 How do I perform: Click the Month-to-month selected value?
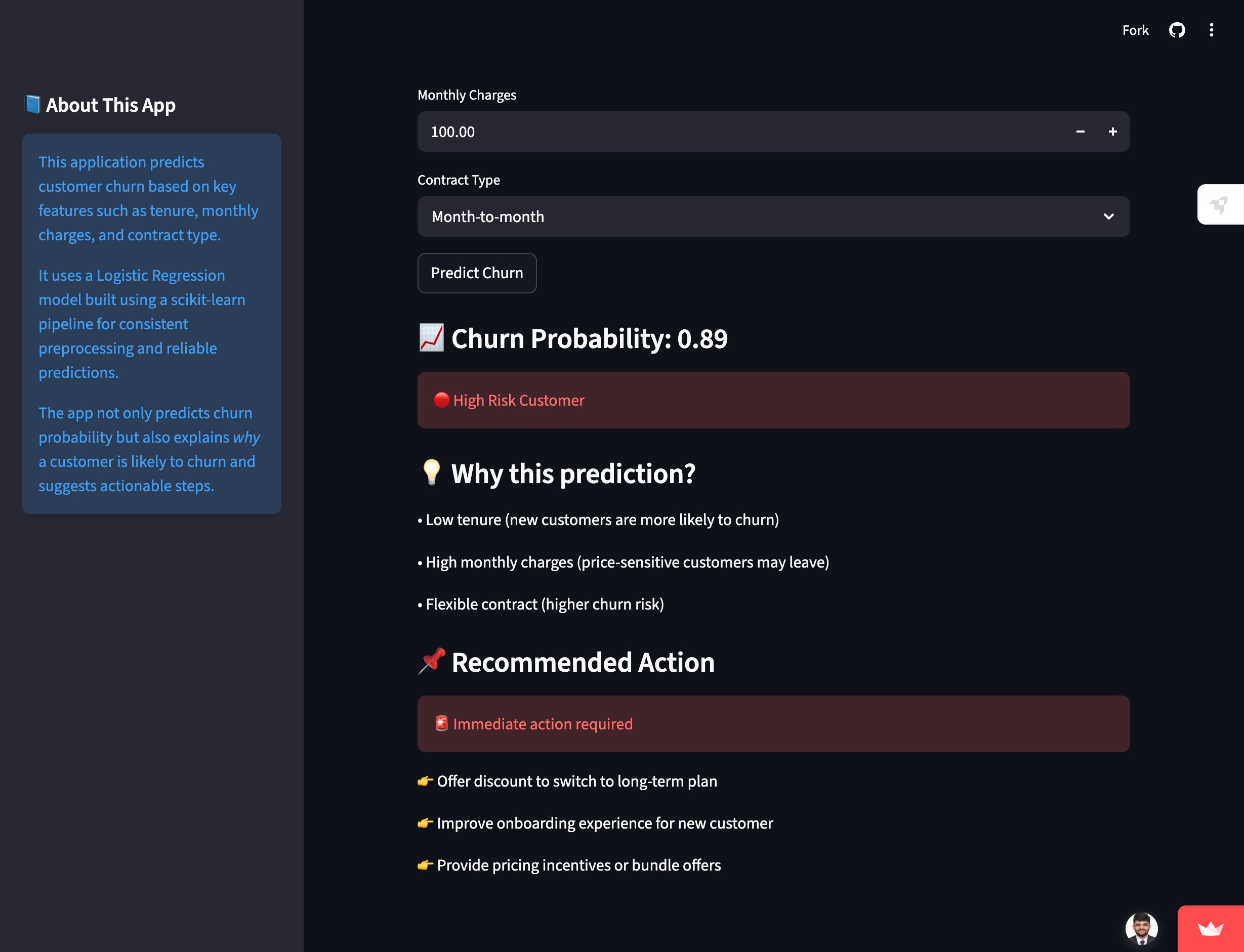(487, 217)
